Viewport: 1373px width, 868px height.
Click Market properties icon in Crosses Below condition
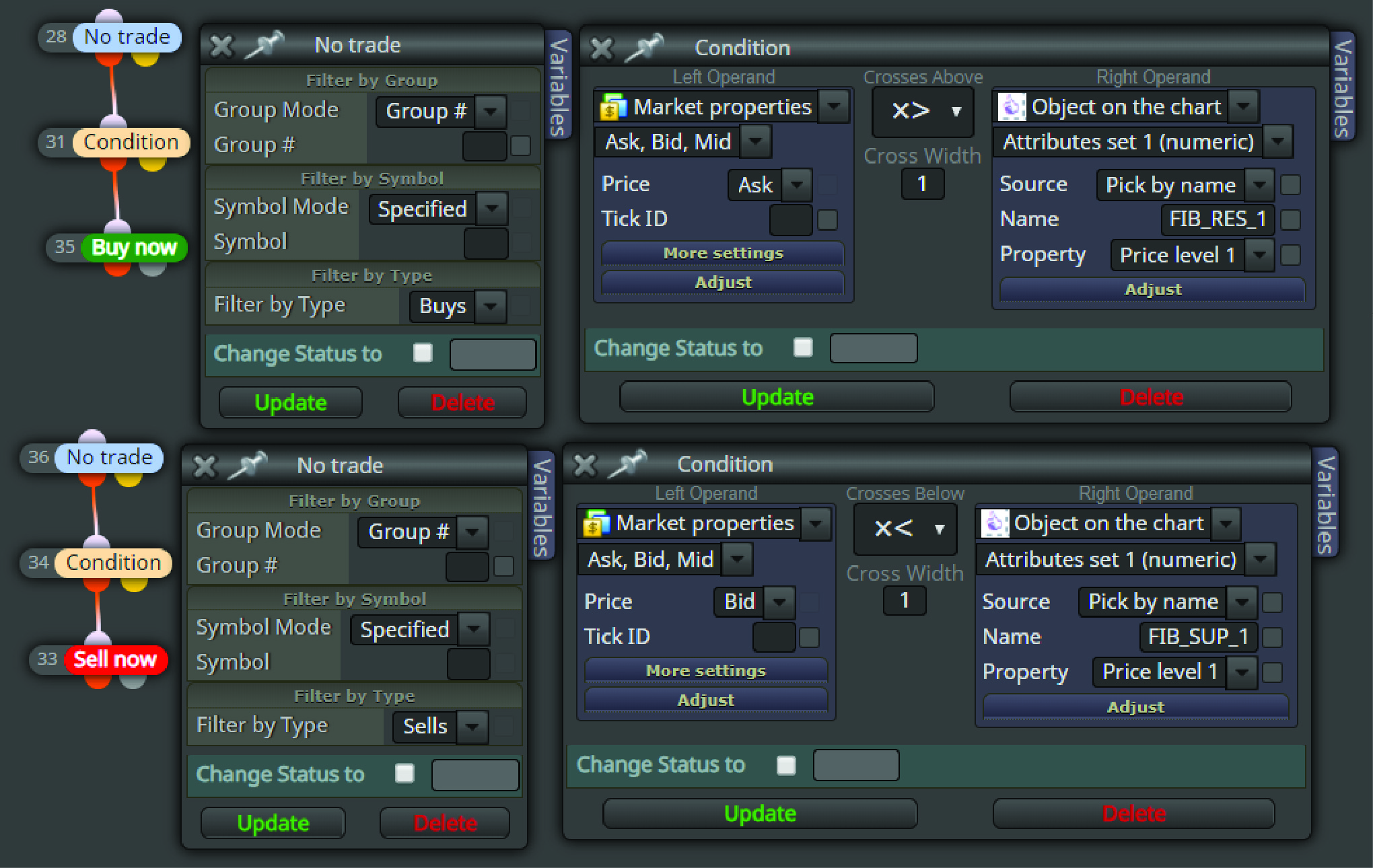pos(595,523)
